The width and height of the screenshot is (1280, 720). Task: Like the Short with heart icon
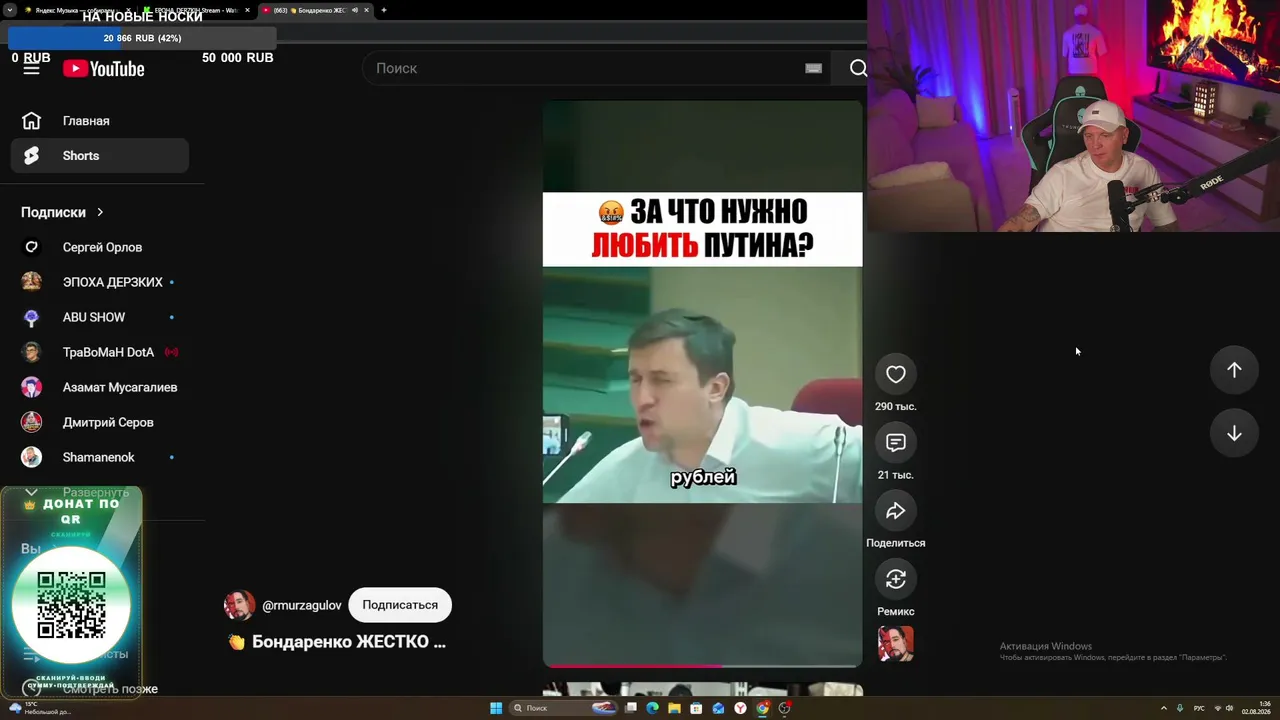coord(896,374)
